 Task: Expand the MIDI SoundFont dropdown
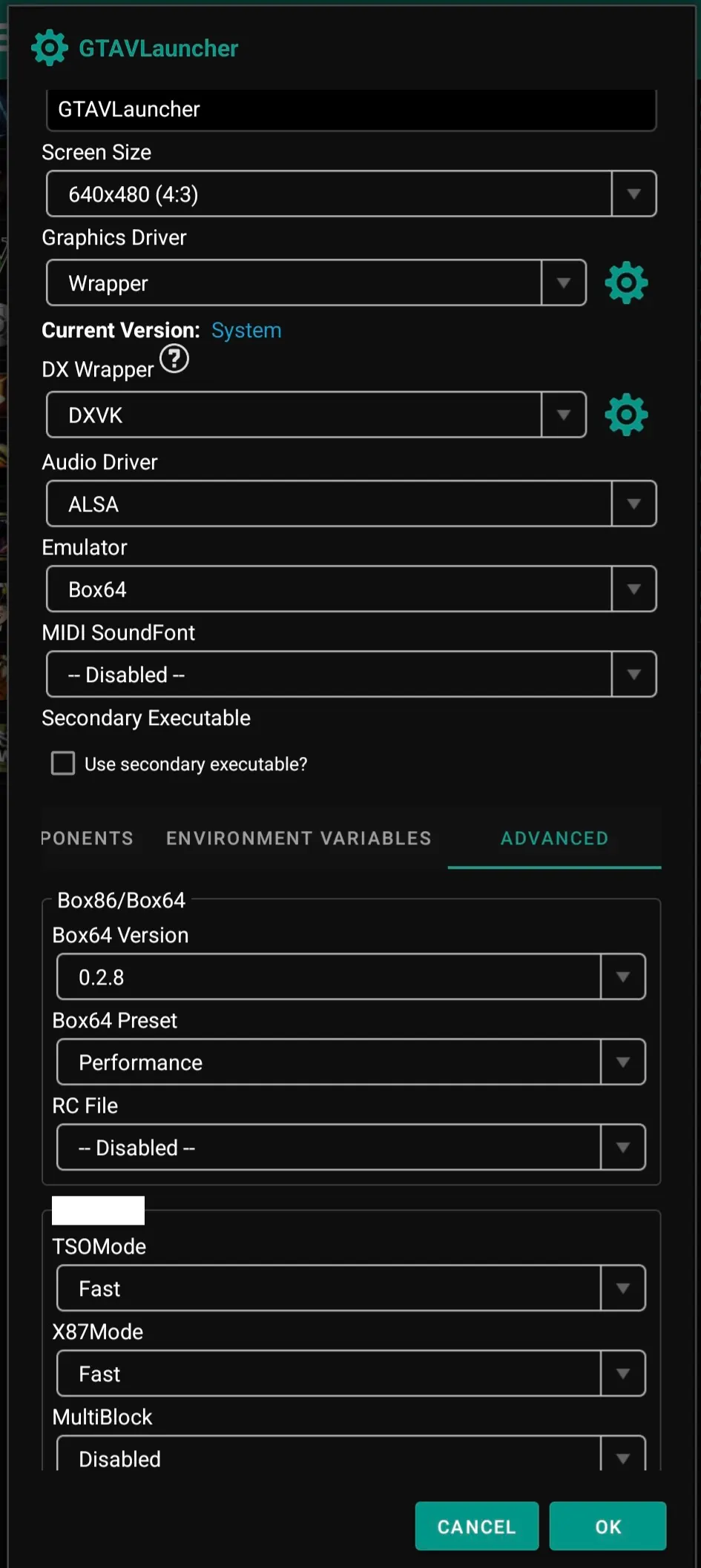(x=351, y=675)
